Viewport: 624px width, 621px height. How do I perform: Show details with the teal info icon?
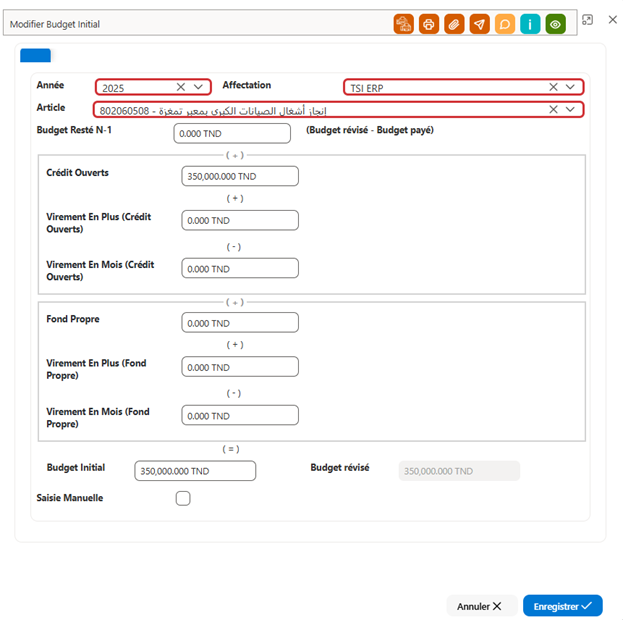530,24
